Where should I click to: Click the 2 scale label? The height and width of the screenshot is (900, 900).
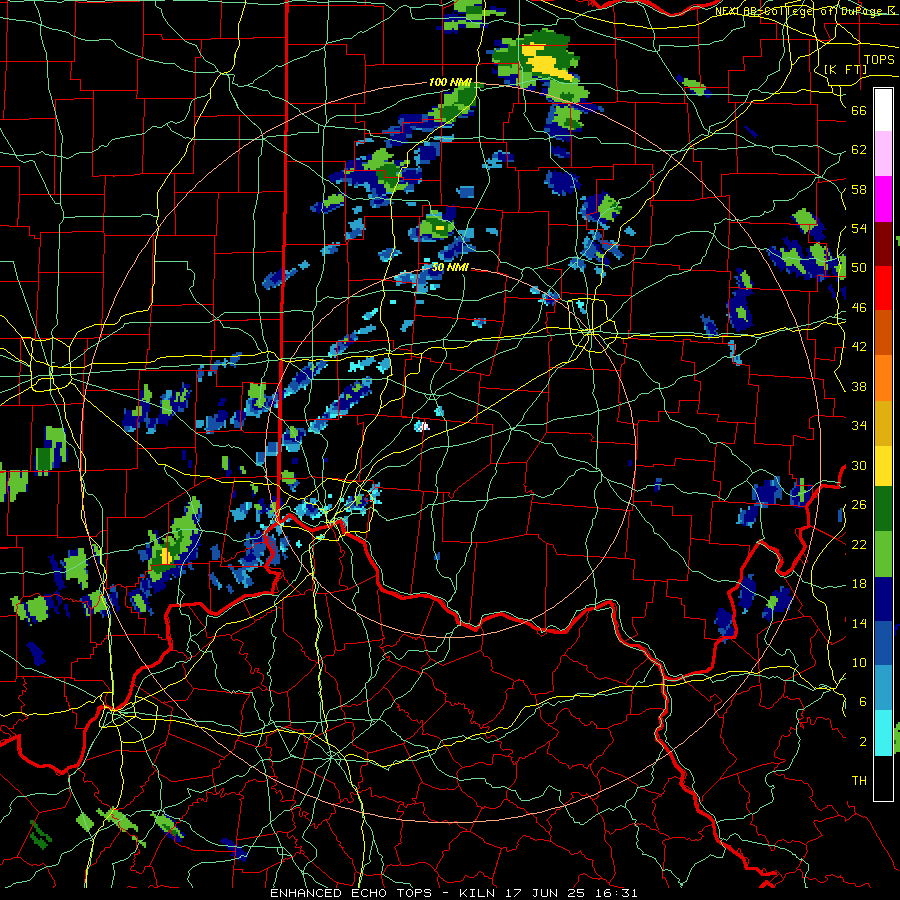(x=863, y=741)
